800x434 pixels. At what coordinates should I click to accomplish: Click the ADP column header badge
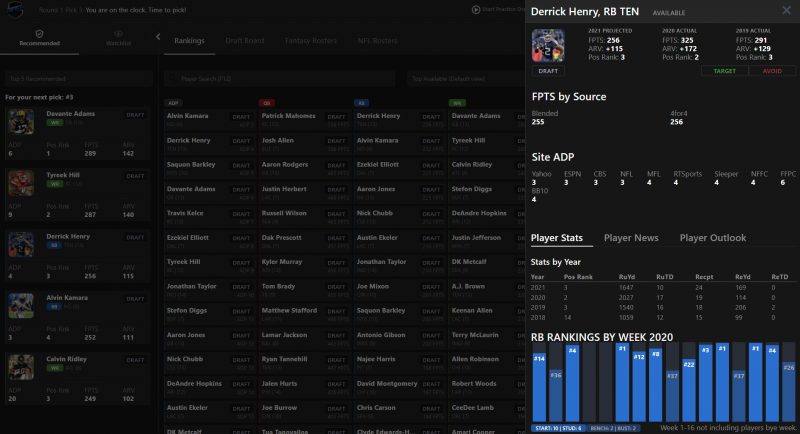(x=173, y=103)
